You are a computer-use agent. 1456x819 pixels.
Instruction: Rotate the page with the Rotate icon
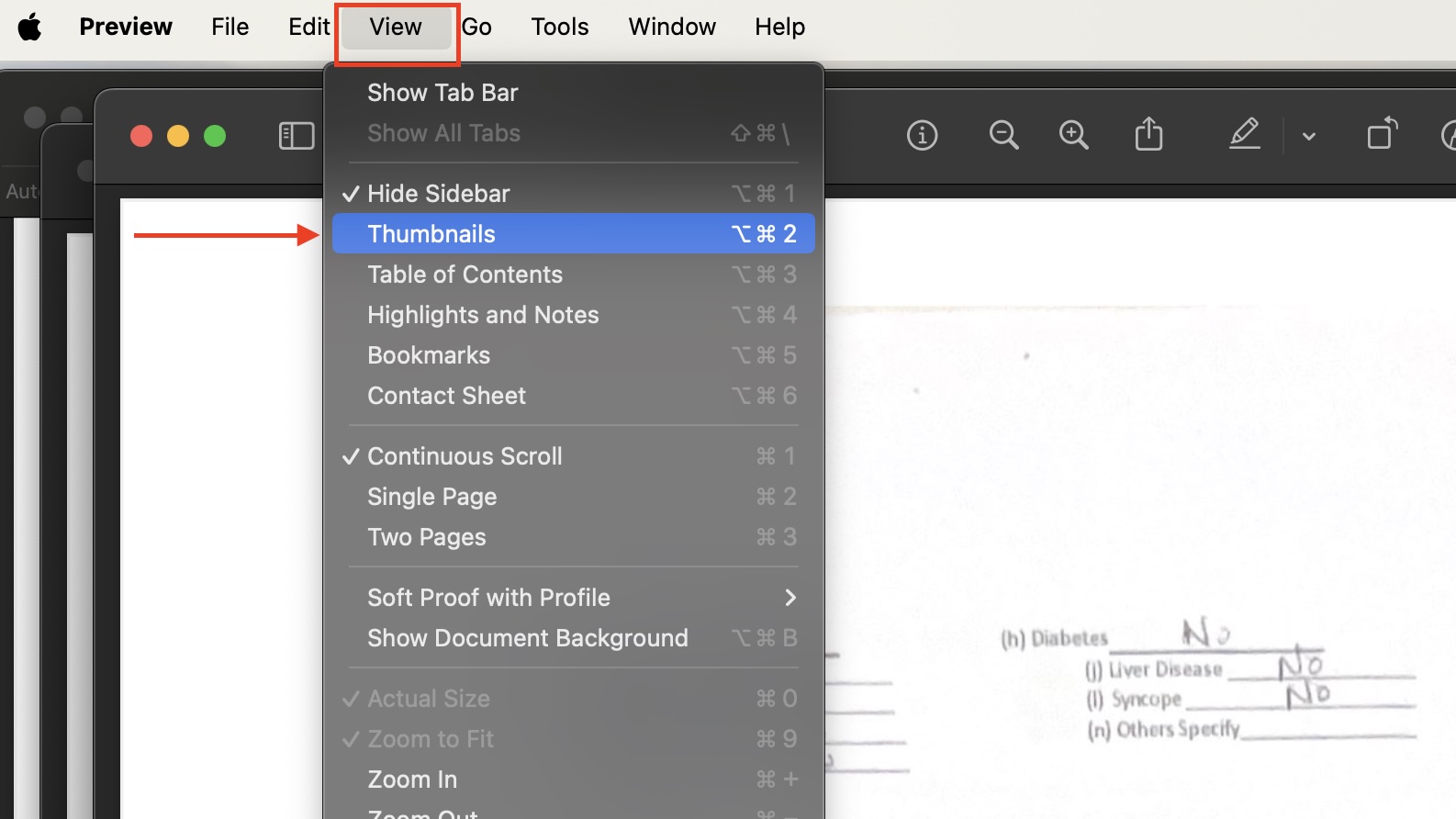[x=1382, y=134]
